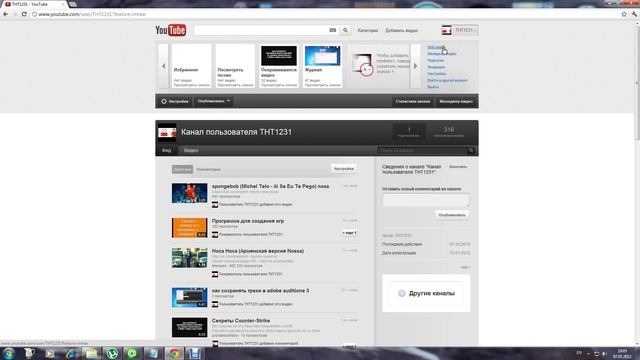Click the feed Настройки button
The image size is (640, 360).
344,169
